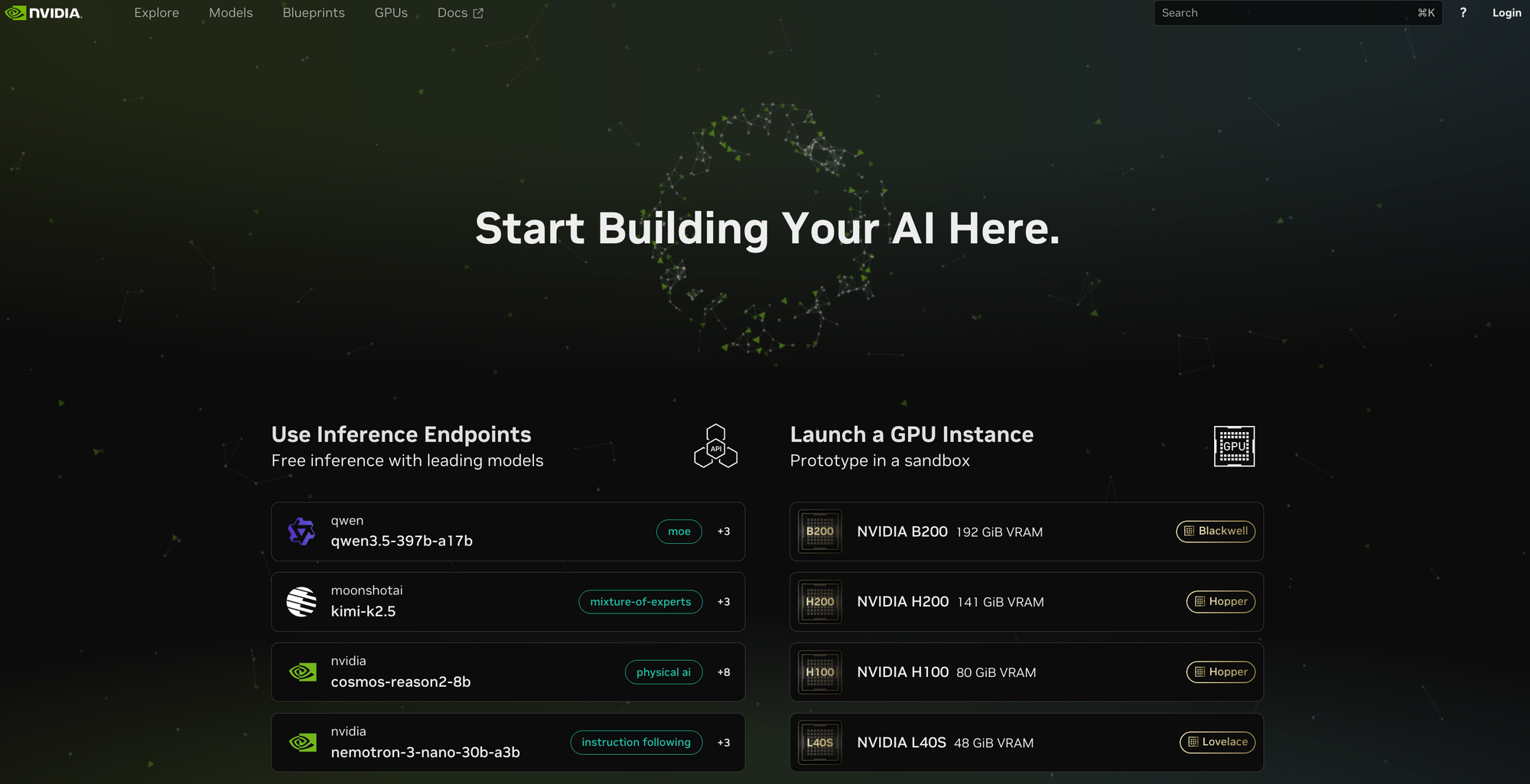
Task: Select the mixture-of-experts tag
Action: pos(640,602)
